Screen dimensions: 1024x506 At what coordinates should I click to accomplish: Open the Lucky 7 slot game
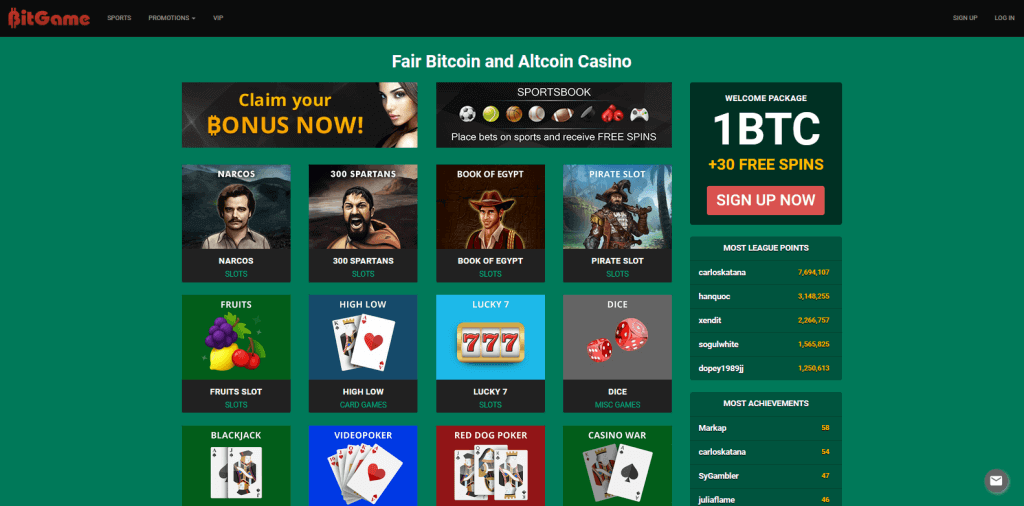[490, 353]
